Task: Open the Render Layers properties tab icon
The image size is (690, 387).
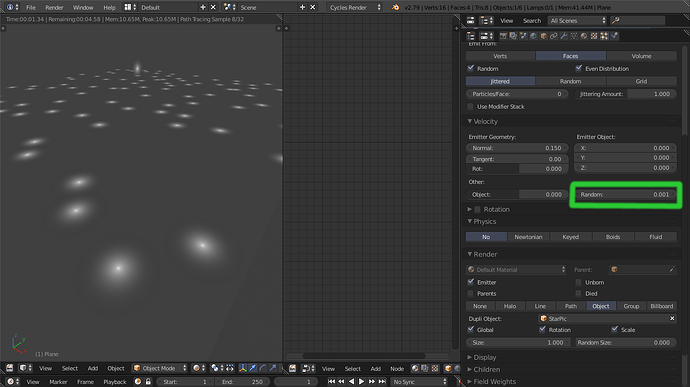Action: coord(513,36)
